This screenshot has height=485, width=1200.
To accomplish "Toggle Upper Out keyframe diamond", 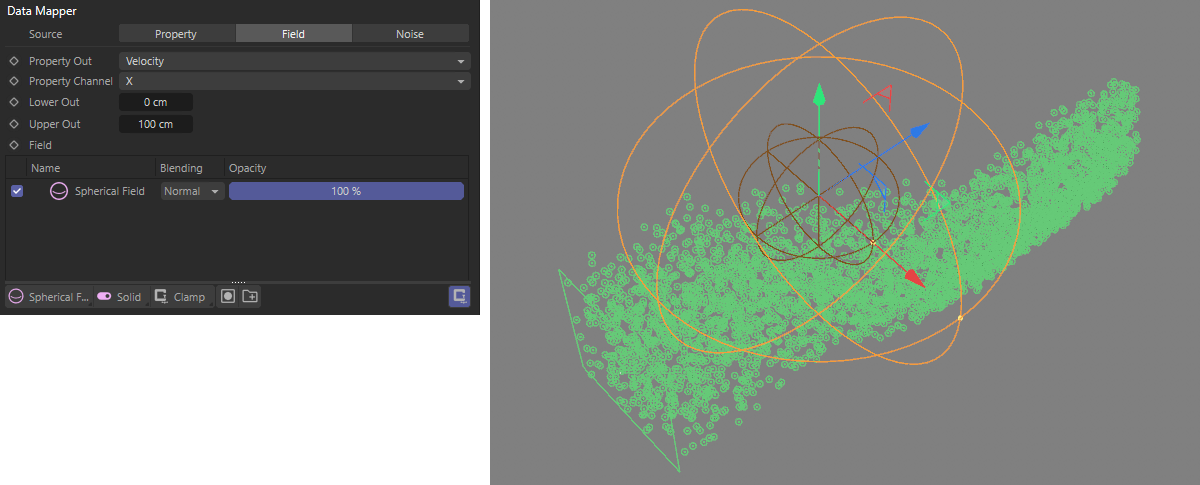I will [14, 124].
